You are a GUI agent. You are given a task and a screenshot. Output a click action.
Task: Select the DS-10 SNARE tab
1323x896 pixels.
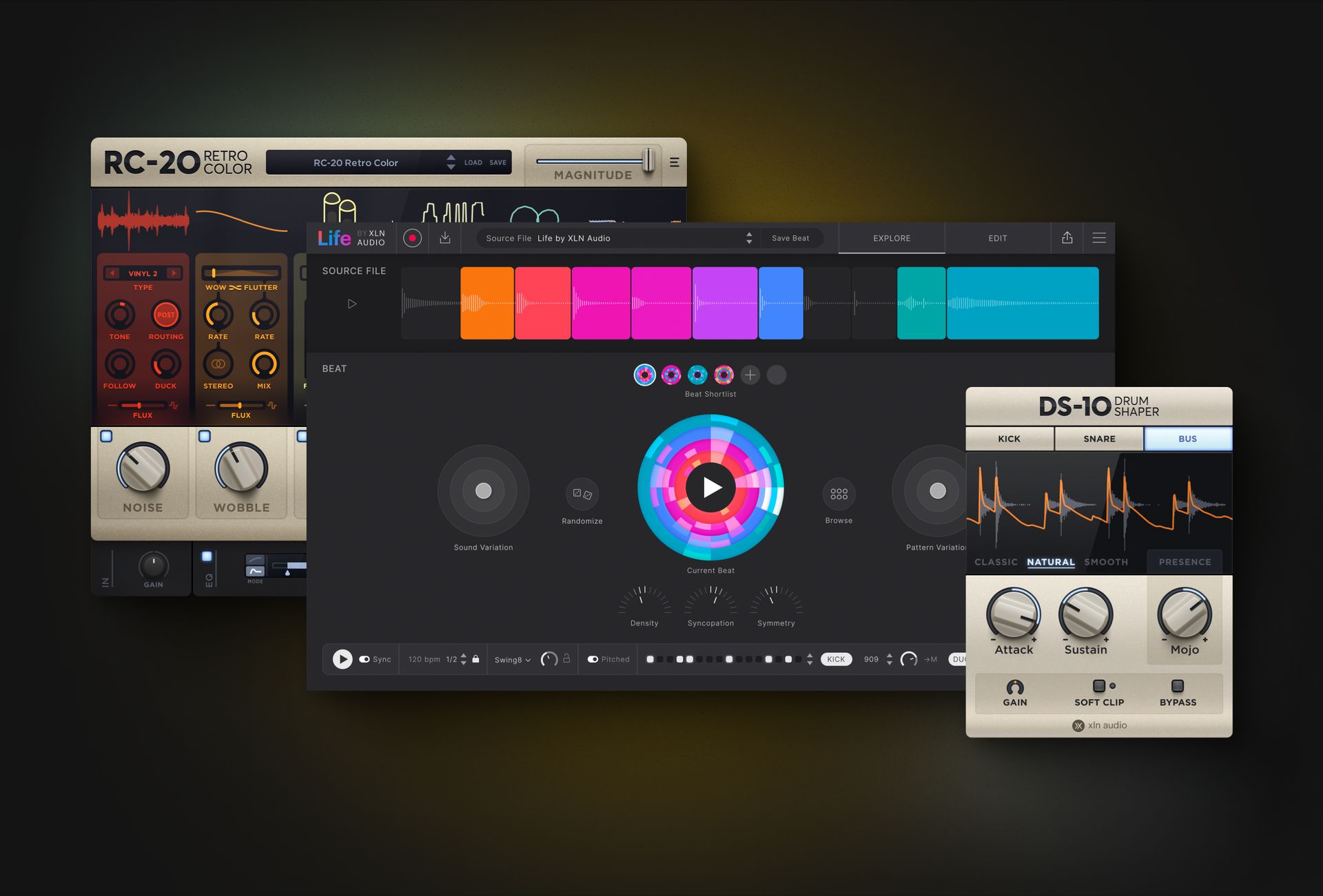(1099, 439)
